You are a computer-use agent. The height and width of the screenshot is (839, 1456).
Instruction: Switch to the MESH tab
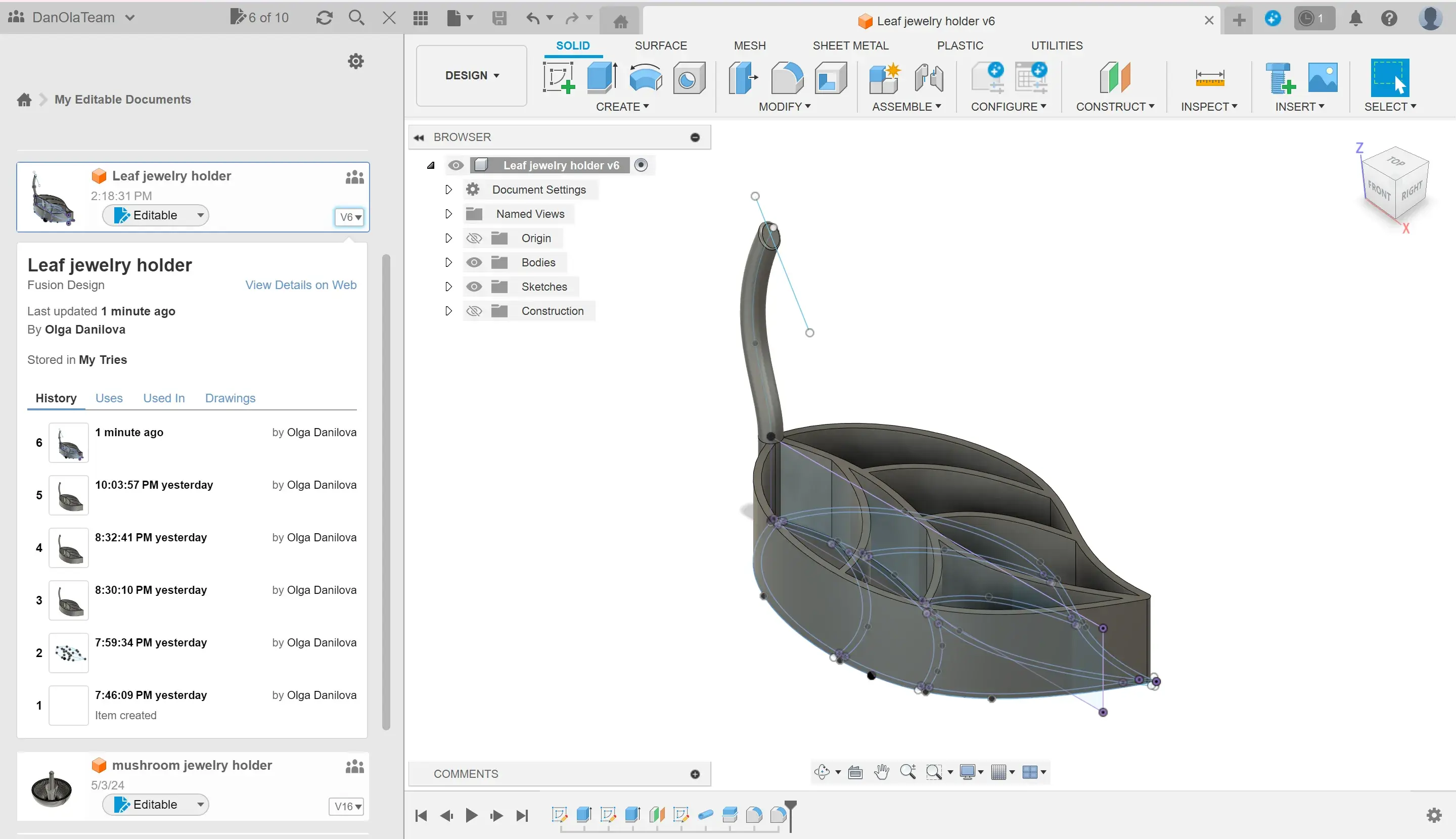[749, 45]
